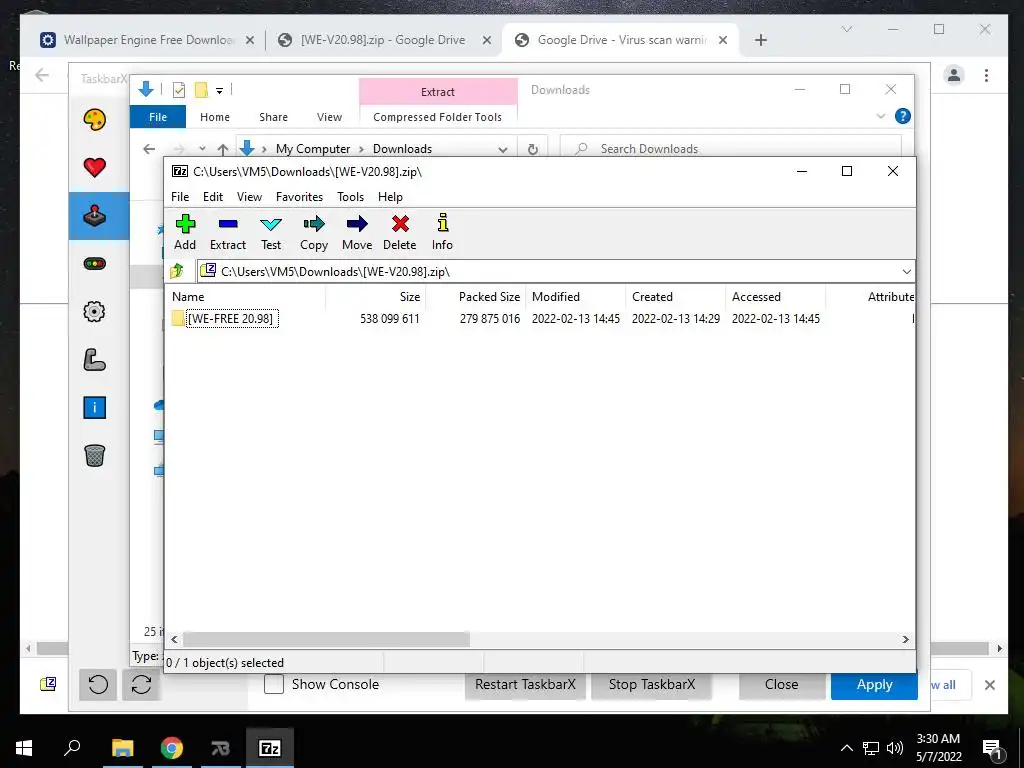Open the gear section in TaskbarX sidebar
1024x768 pixels.
click(x=95, y=312)
